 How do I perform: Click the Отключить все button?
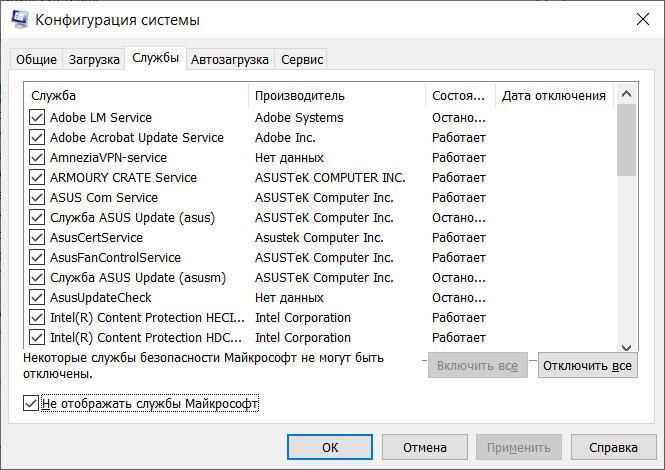[587, 366]
